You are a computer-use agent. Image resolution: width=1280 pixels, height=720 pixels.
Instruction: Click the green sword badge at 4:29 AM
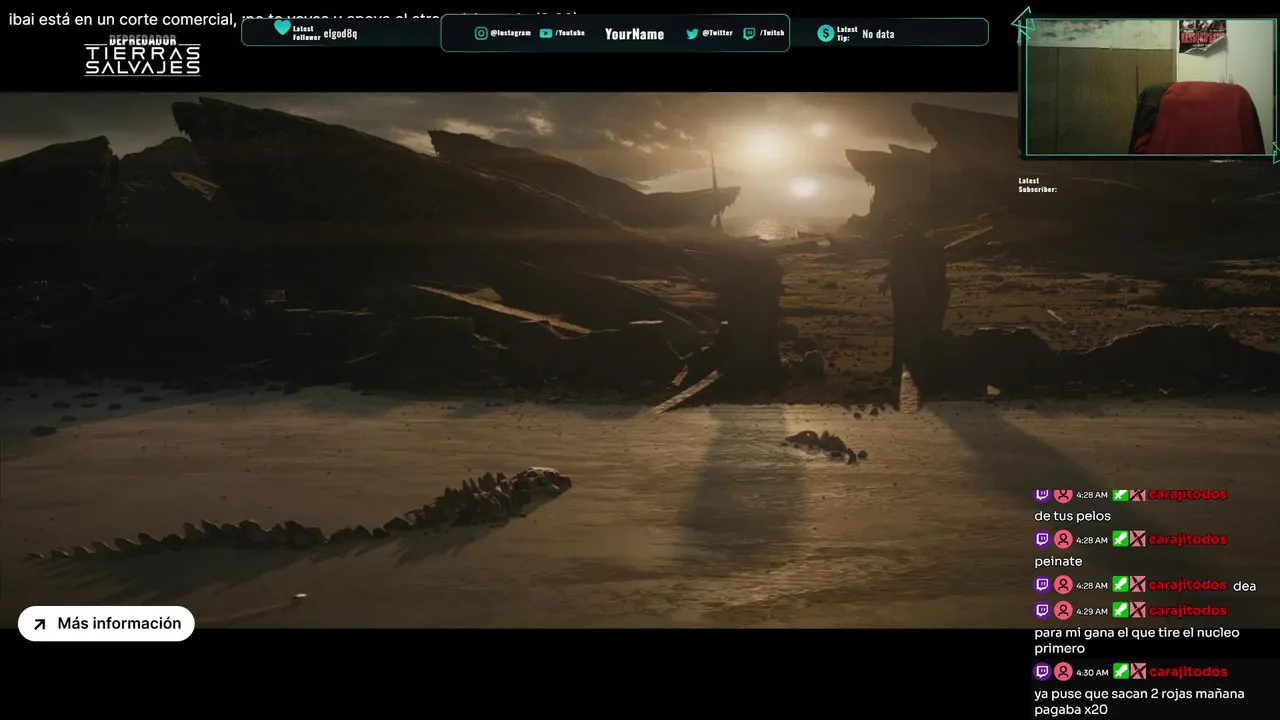pos(1121,611)
